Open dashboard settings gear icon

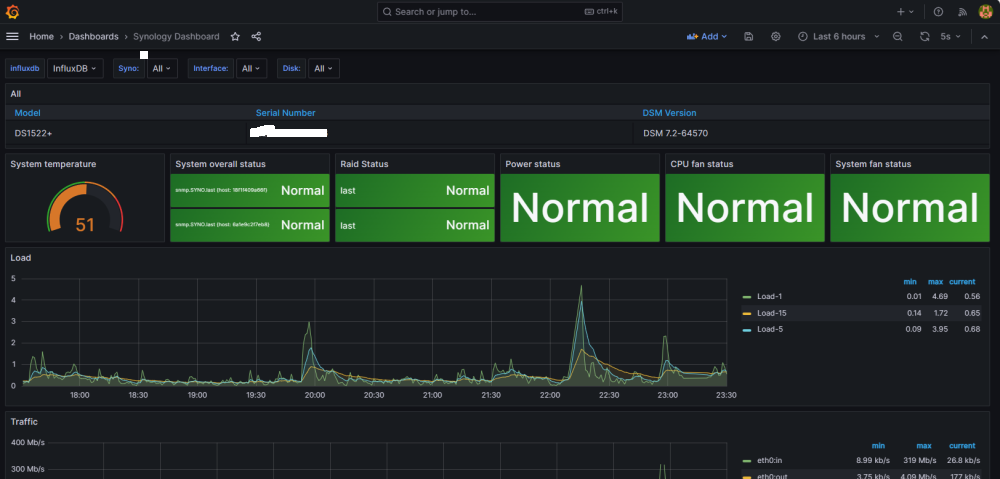(x=776, y=36)
